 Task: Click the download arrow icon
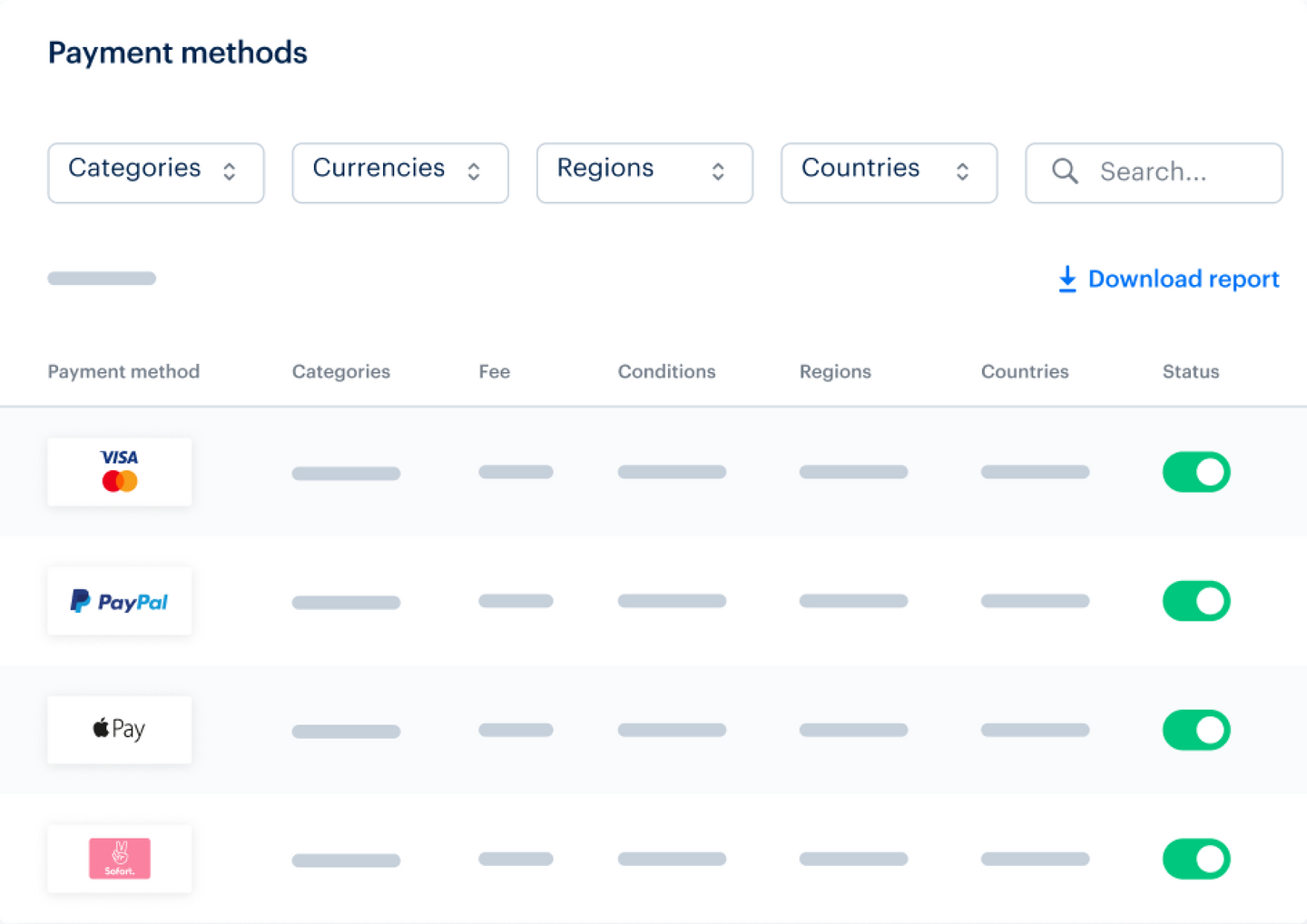tap(1067, 279)
